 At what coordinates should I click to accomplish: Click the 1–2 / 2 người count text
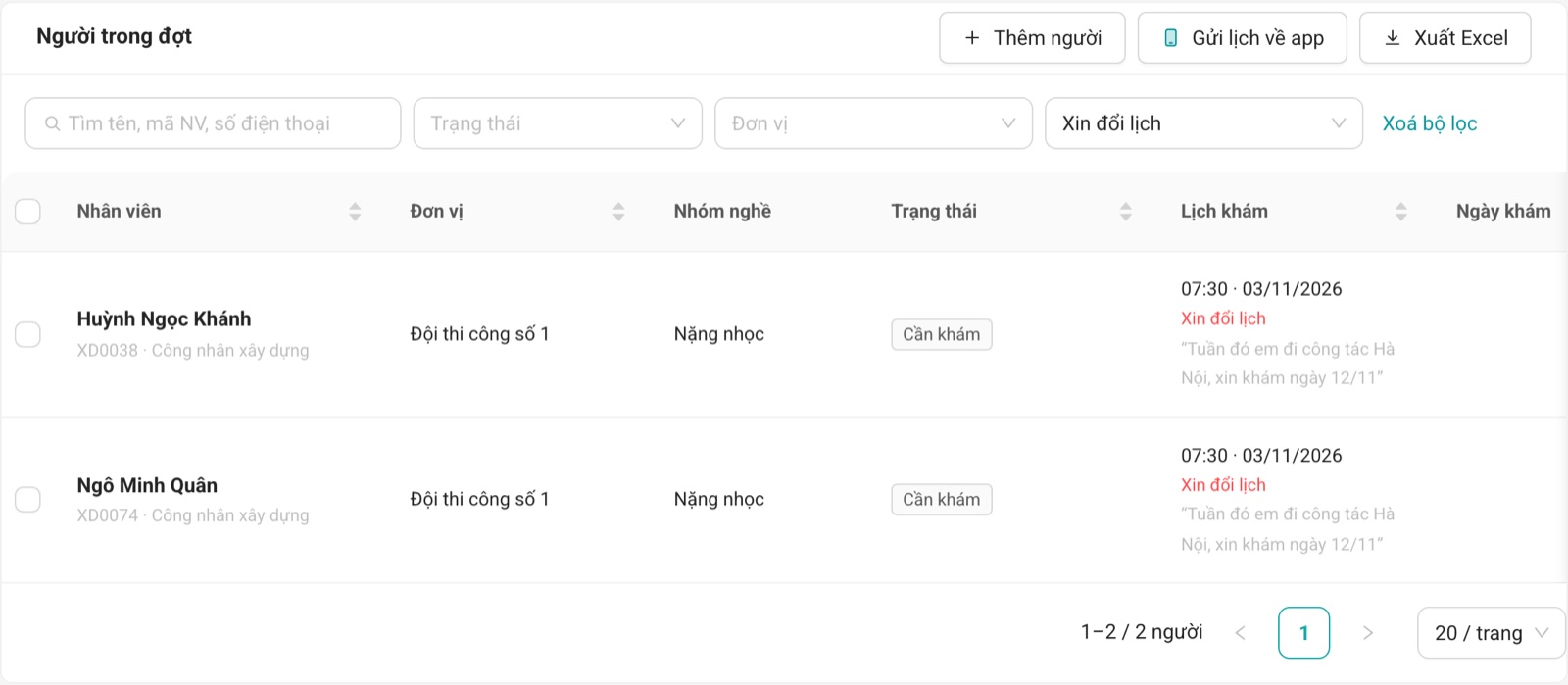point(1142,633)
